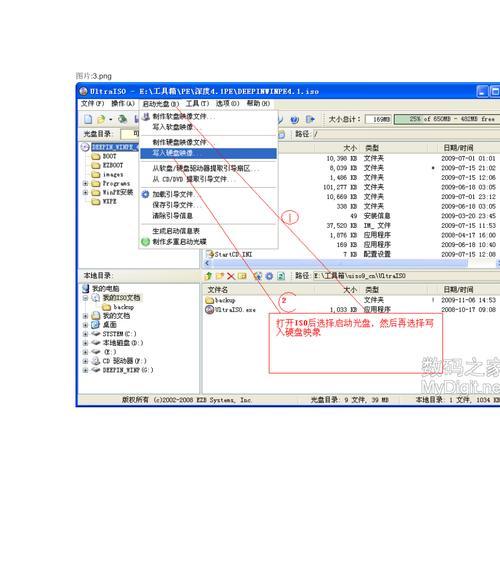Click the My Computer icon (我的电脑)

coord(86,288)
